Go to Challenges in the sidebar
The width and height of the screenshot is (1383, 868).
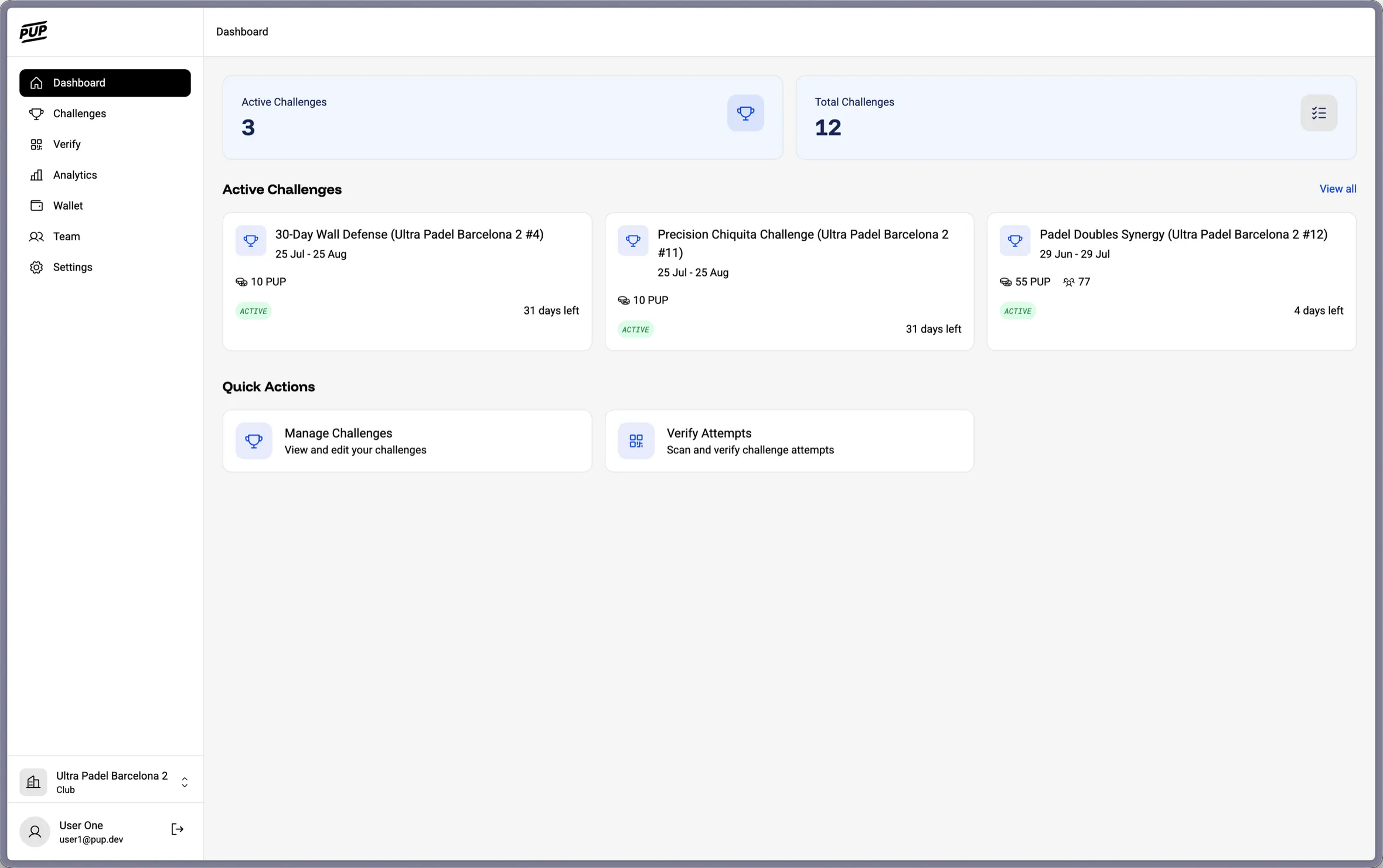coord(105,114)
